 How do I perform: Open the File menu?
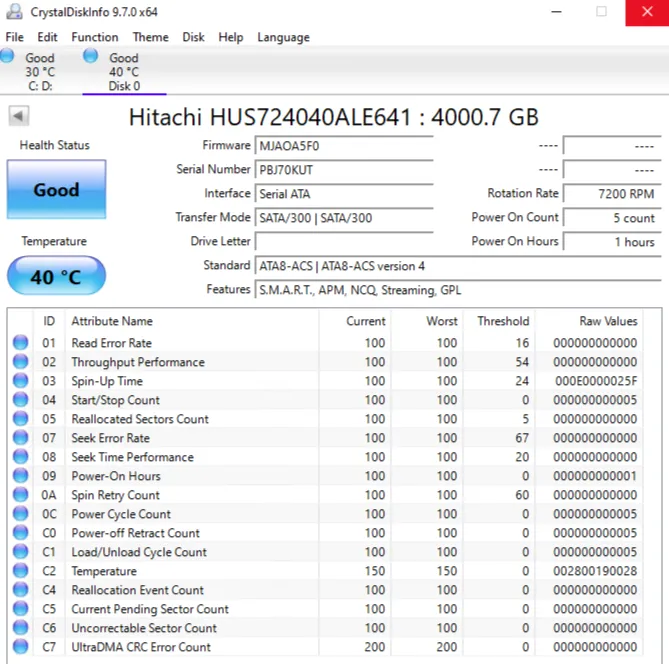(14, 37)
